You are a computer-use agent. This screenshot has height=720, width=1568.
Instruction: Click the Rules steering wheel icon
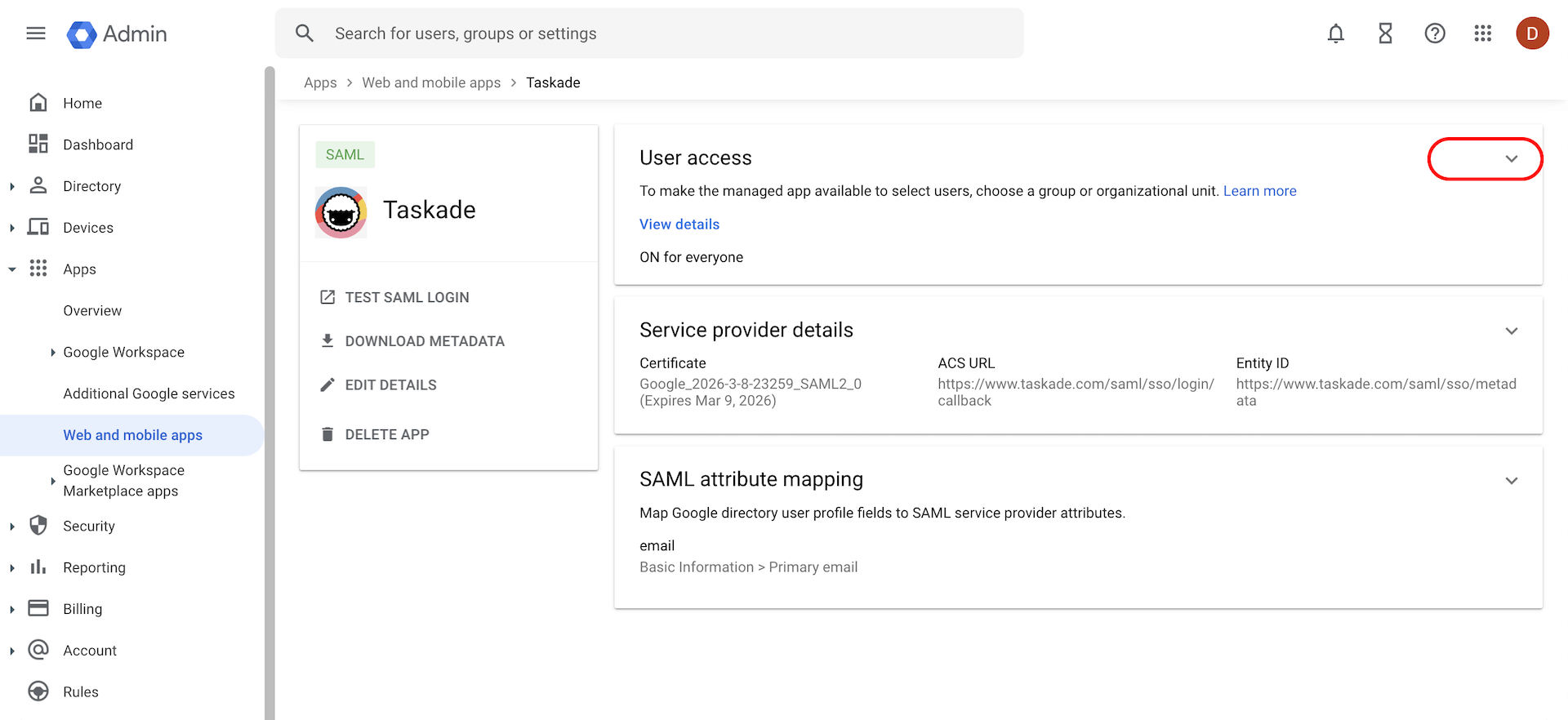tap(38, 691)
